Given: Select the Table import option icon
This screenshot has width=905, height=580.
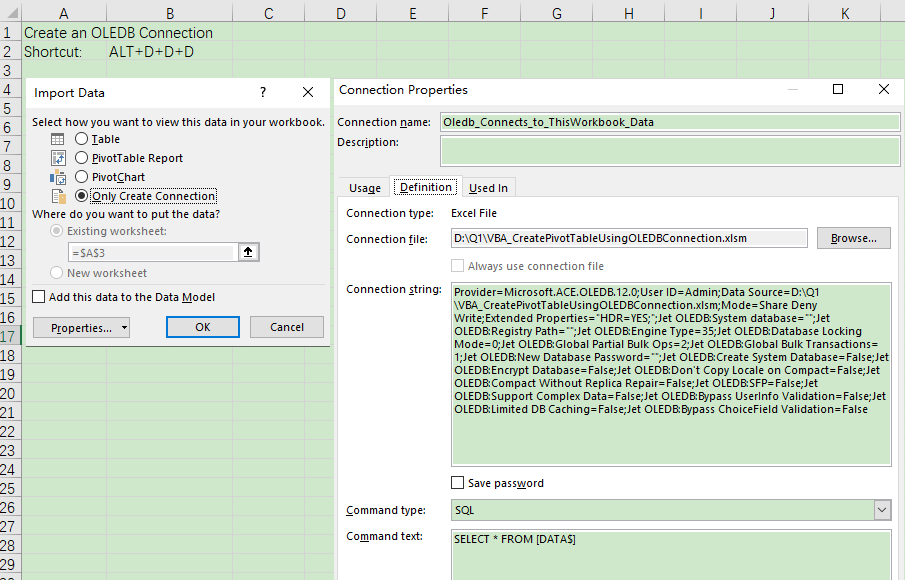Looking at the screenshot, I should pos(57,139).
